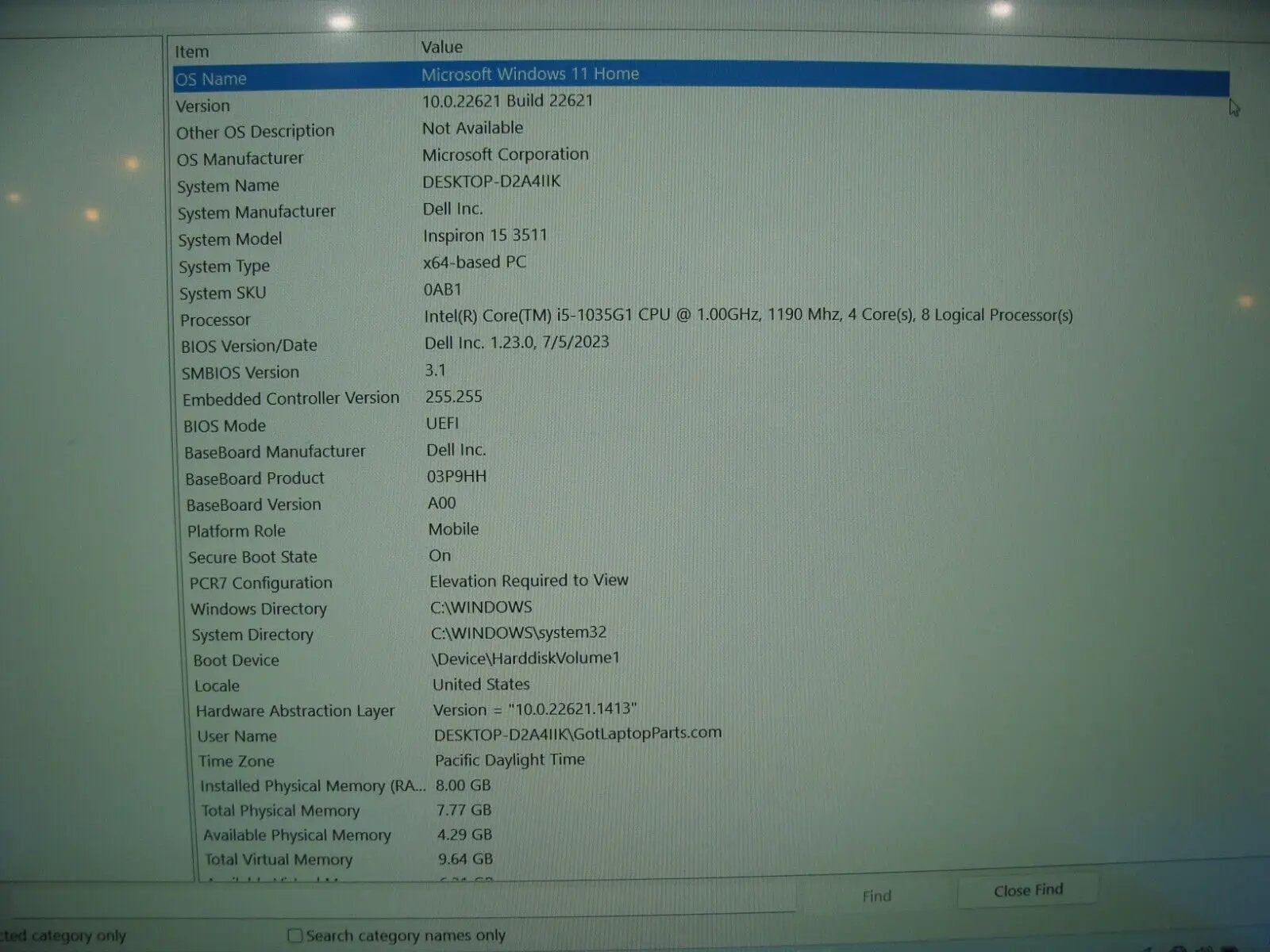Click the DESKTOP-D2A4IIK\GotLaptopParts.com value
This screenshot has height=952, width=1270.
point(578,734)
